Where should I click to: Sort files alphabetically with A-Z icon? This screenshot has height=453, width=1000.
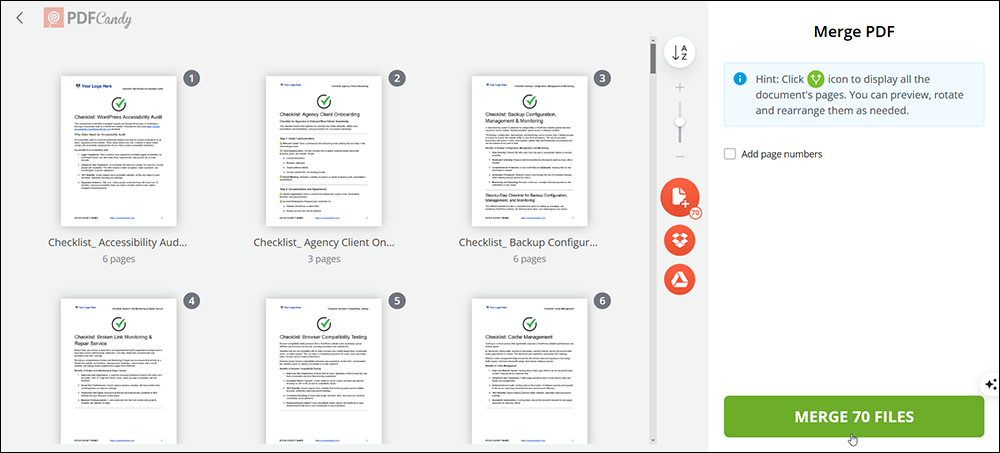click(679, 53)
